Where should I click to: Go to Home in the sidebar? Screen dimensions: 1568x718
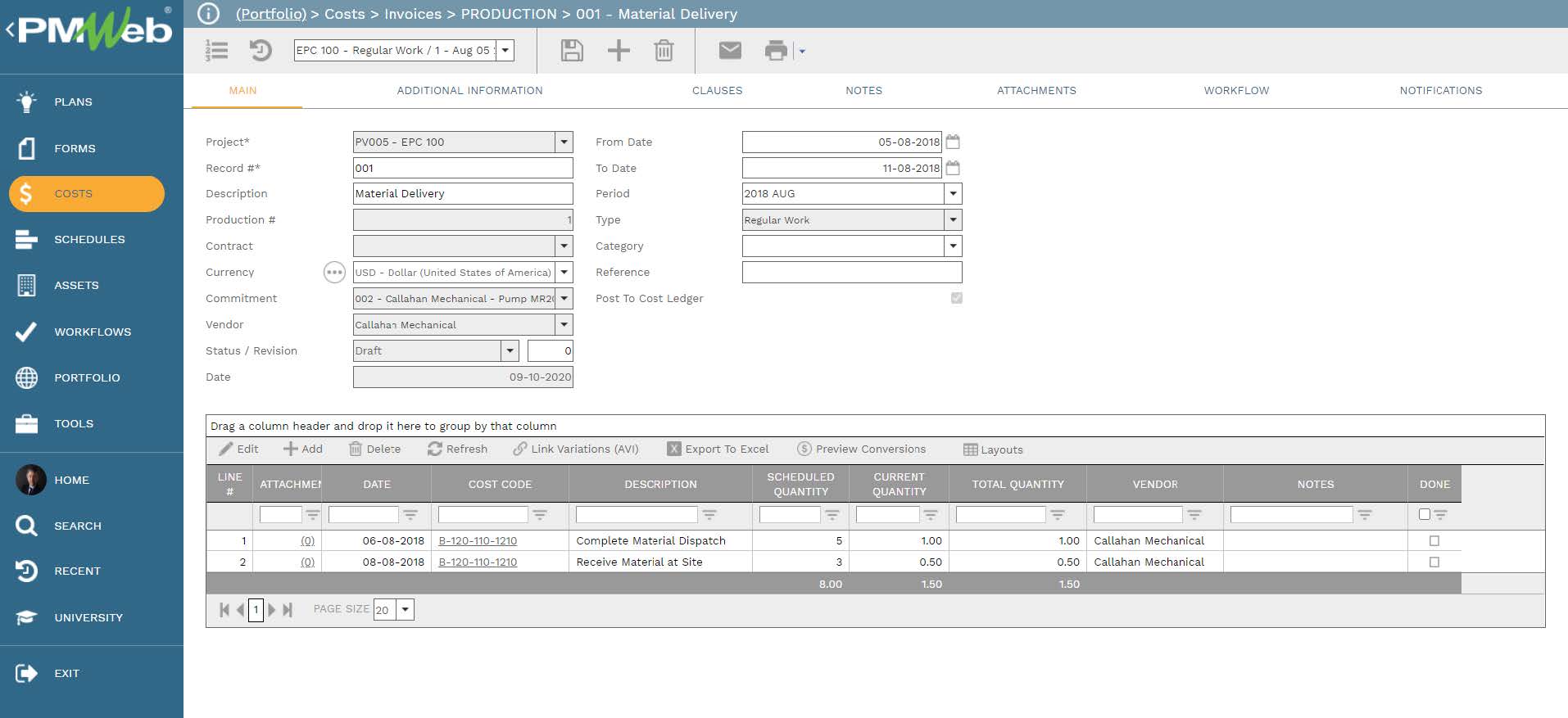(x=71, y=480)
